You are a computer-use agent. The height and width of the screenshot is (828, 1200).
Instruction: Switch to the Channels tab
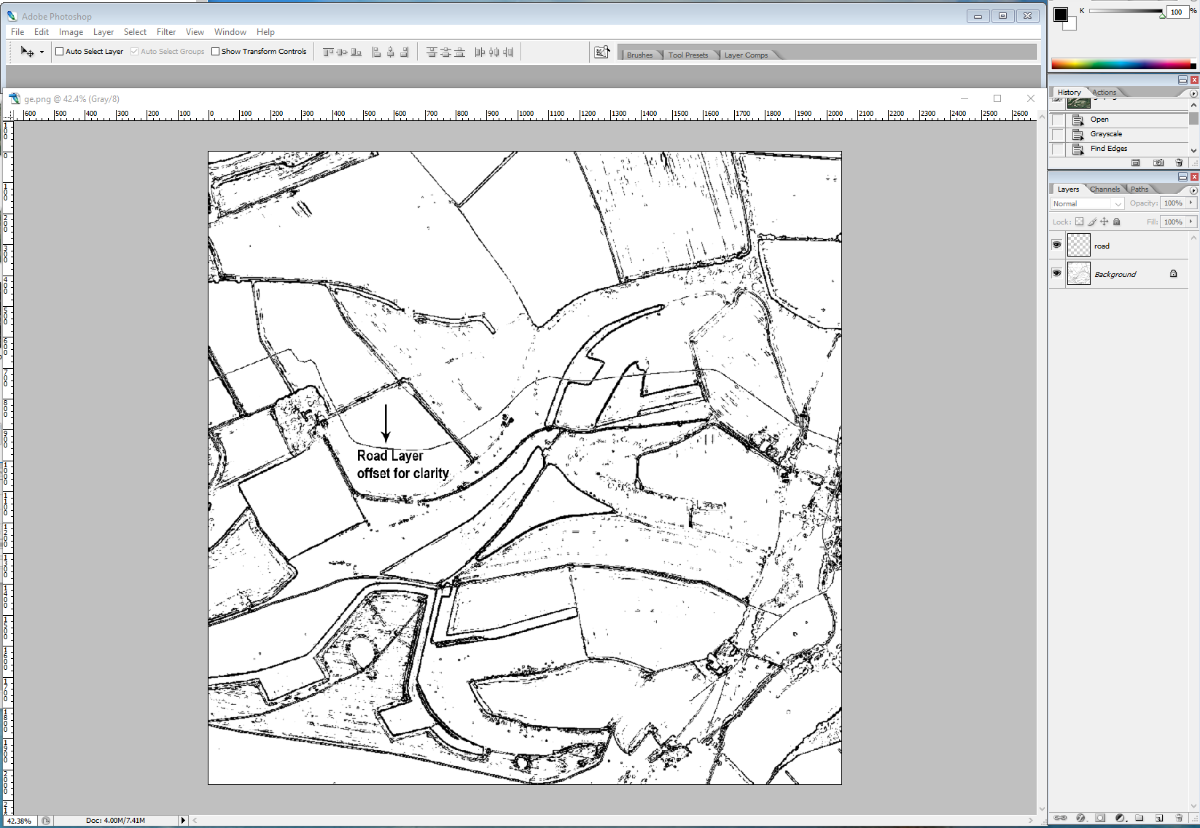click(1105, 189)
